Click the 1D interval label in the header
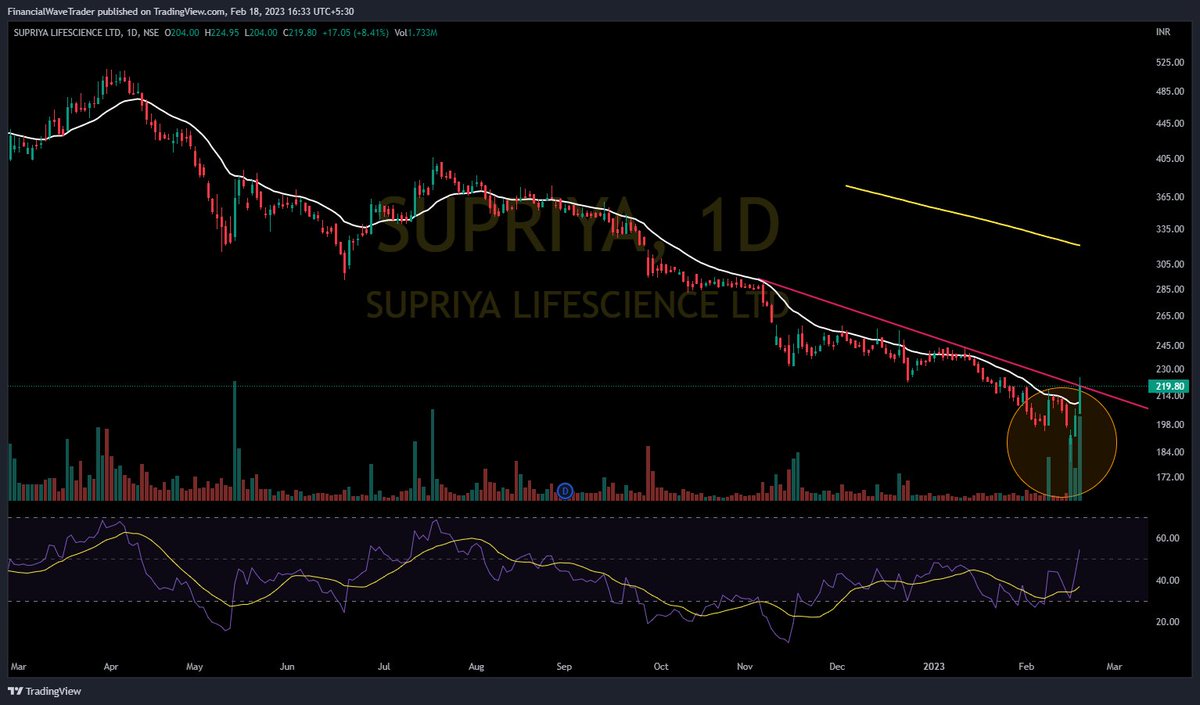1200x705 pixels. point(134,33)
